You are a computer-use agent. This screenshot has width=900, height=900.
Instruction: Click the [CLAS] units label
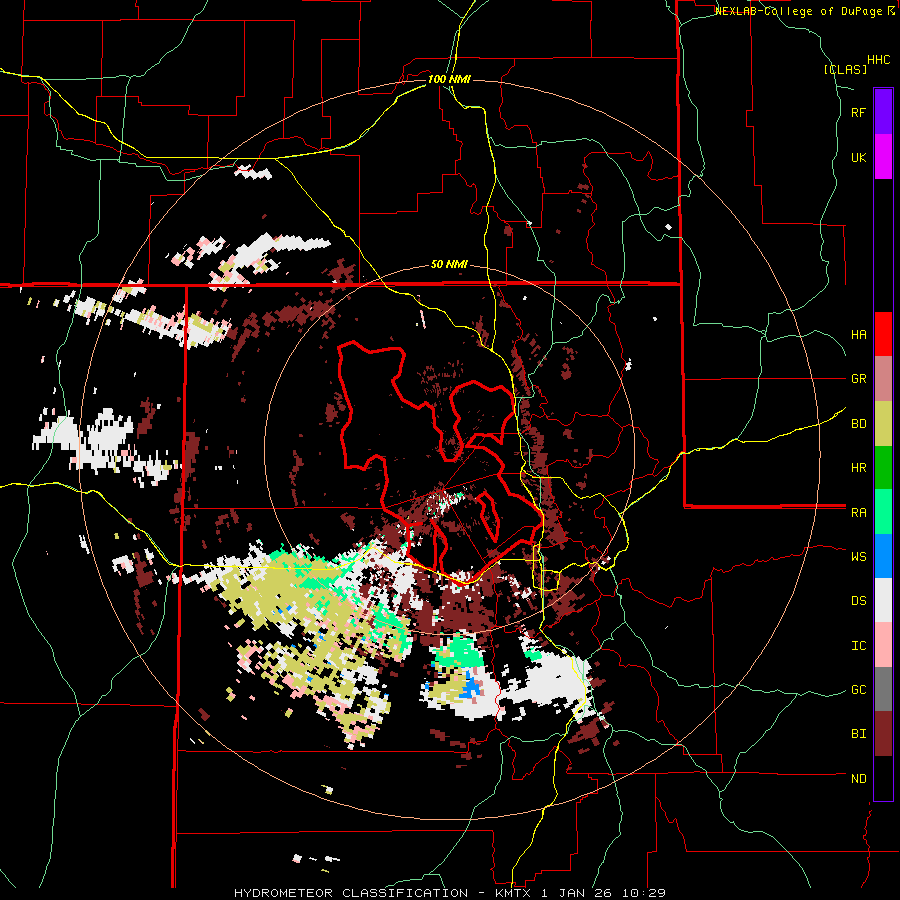(x=845, y=69)
